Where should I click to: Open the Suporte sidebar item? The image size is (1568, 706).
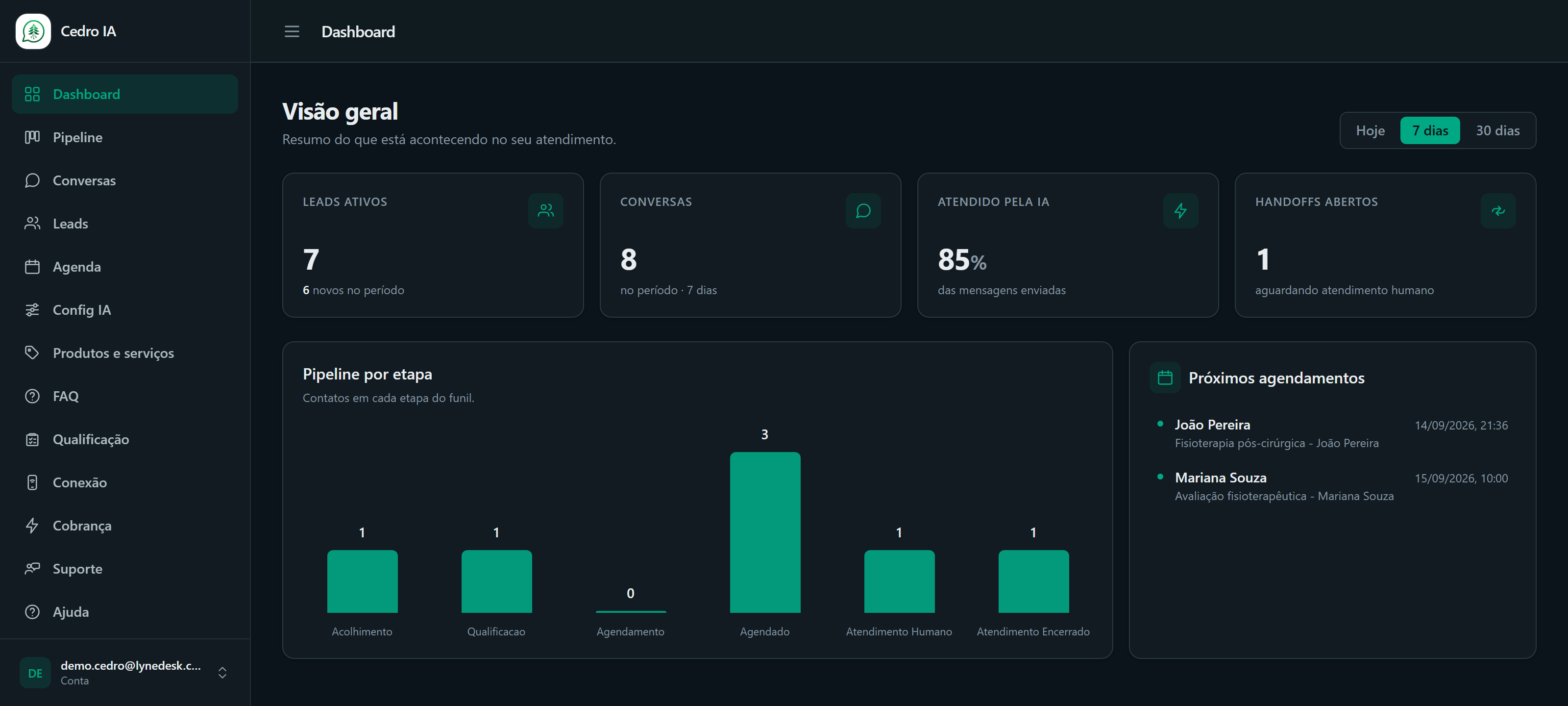125,569
